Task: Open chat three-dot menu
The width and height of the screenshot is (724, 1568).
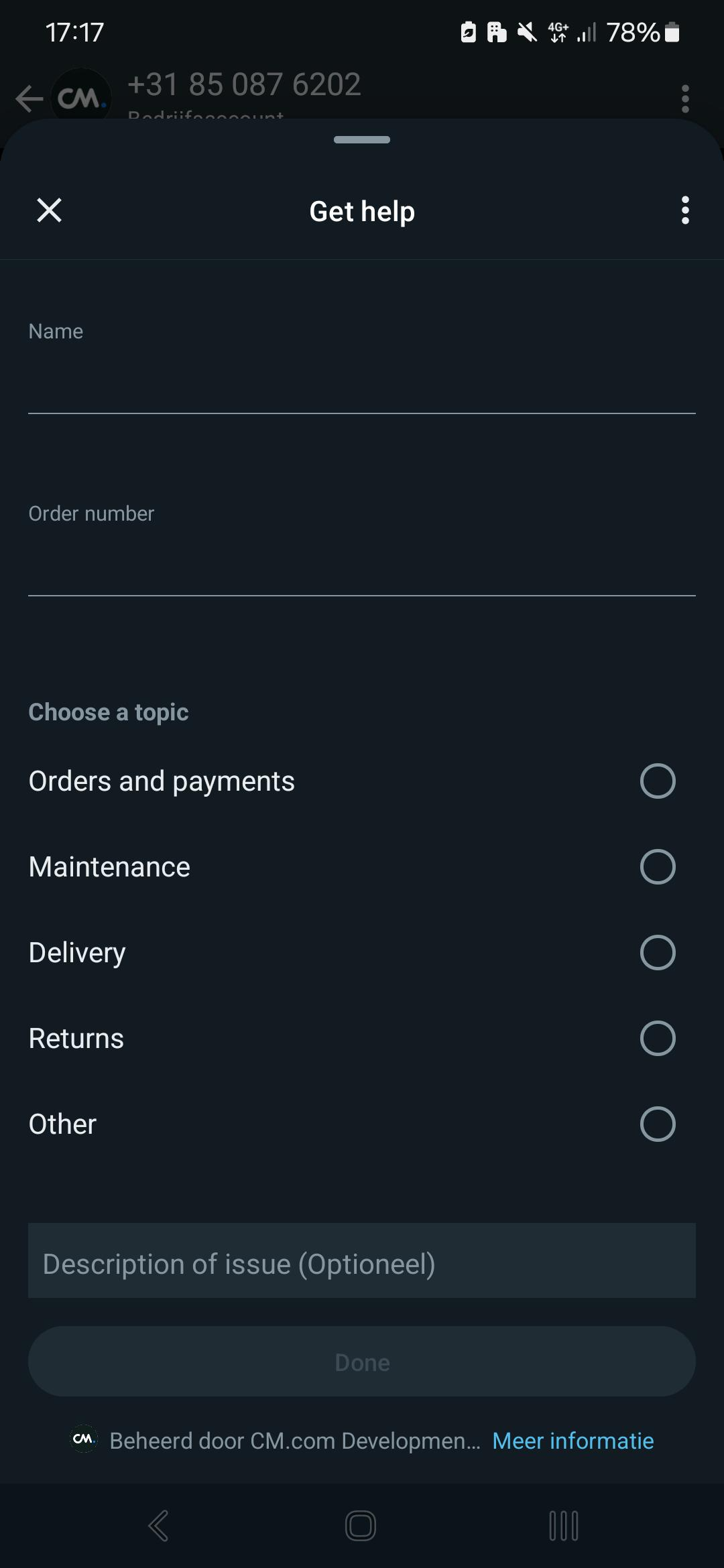Action: pos(684,99)
